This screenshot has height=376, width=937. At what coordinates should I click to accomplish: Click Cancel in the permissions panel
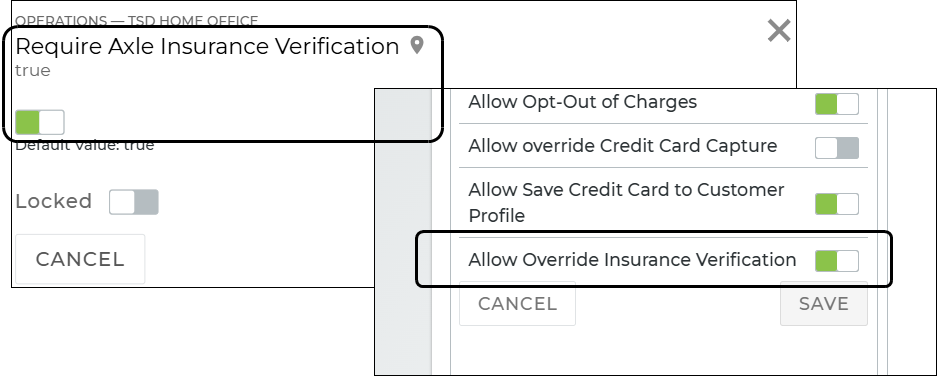518,304
